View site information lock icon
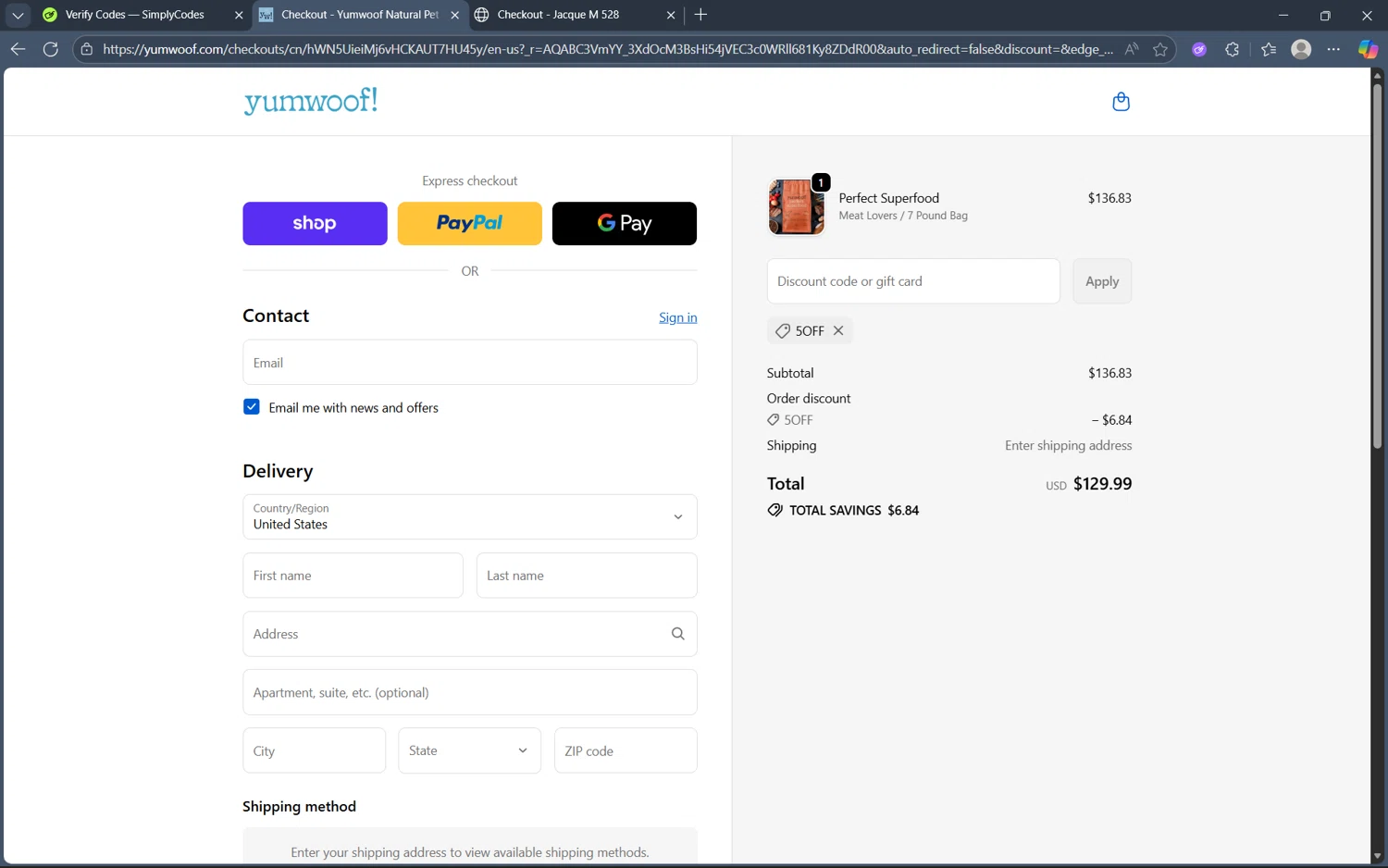The image size is (1388, 868). tap(87, 49)
